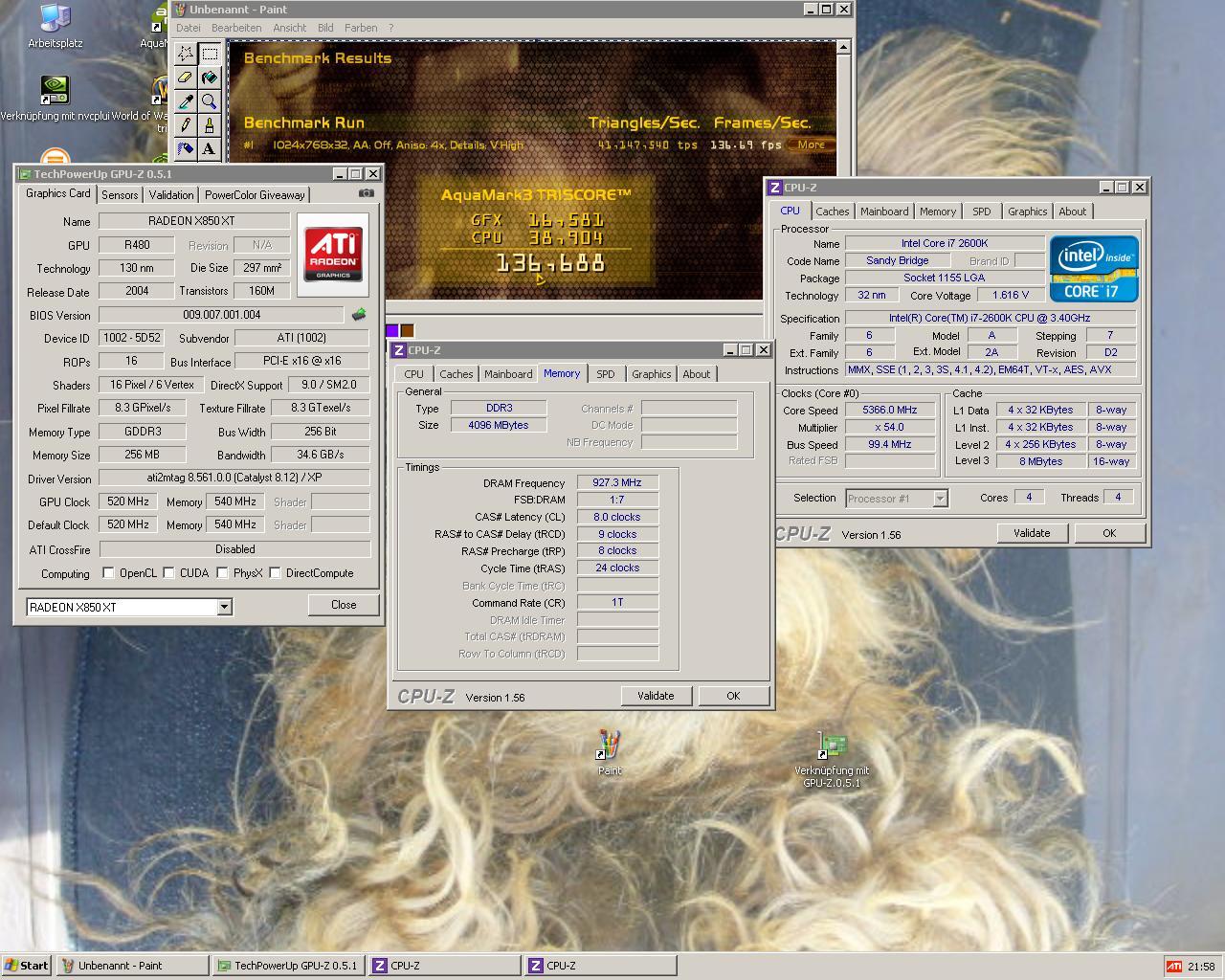Click the Core Speed 5366.0 MHz value
Screen dimensions: 1225x980
890,410
